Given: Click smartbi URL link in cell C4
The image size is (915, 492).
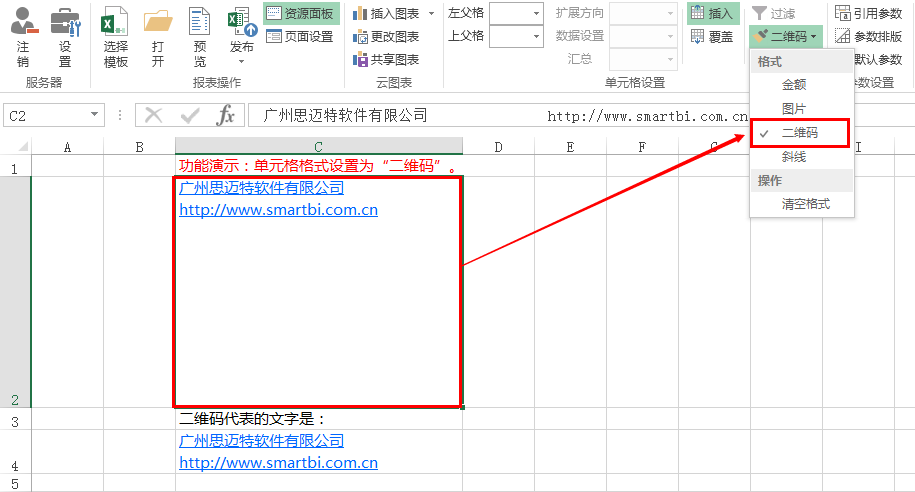Looking at the screenshot, I should [x=278, y=463].
